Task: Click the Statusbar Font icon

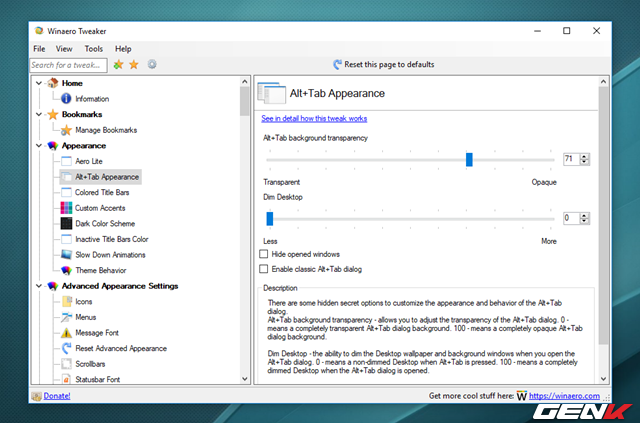Action: point(66,379)
